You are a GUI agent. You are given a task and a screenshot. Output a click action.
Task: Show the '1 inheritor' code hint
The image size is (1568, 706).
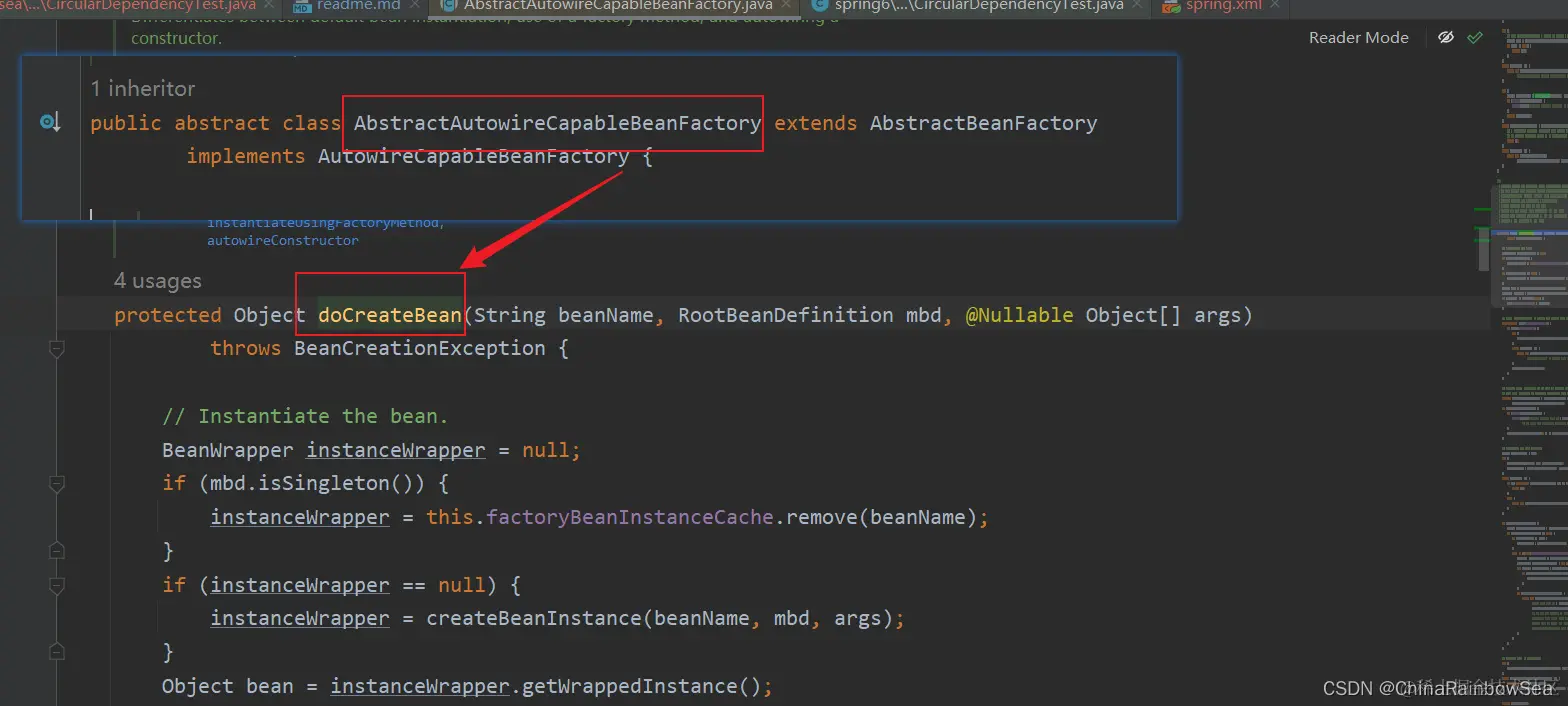coord(143,88)
